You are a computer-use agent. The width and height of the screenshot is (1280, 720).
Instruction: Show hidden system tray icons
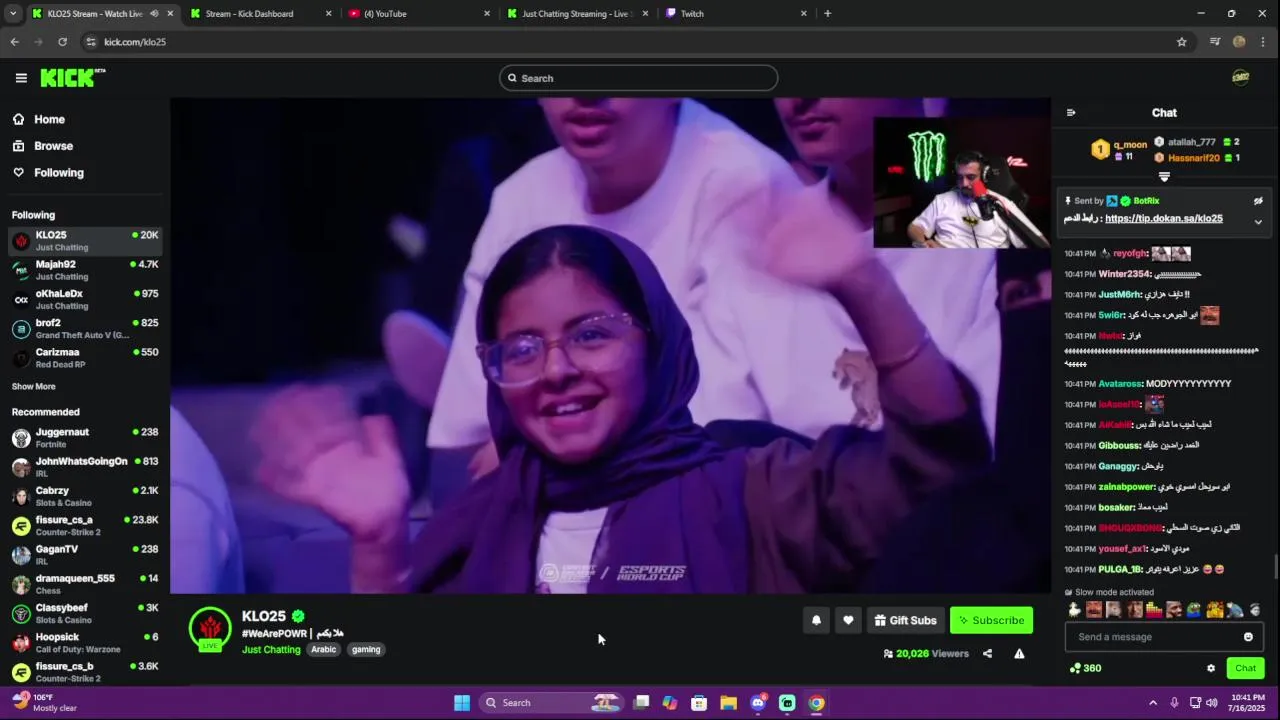[x=1152, y=703]
